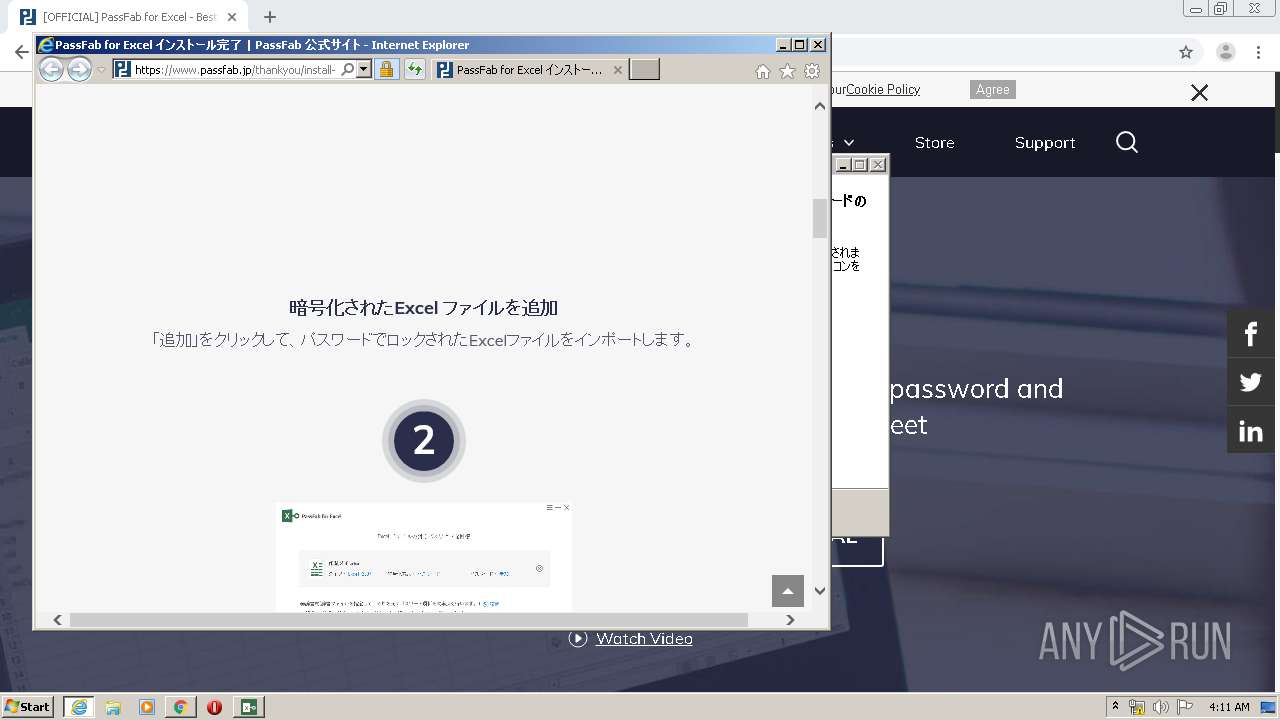Click heading 暗号化されたExcel ファイルを追加
Image resolution: width=1280 pixels, height=720 pixels.
tap(423, 307)
